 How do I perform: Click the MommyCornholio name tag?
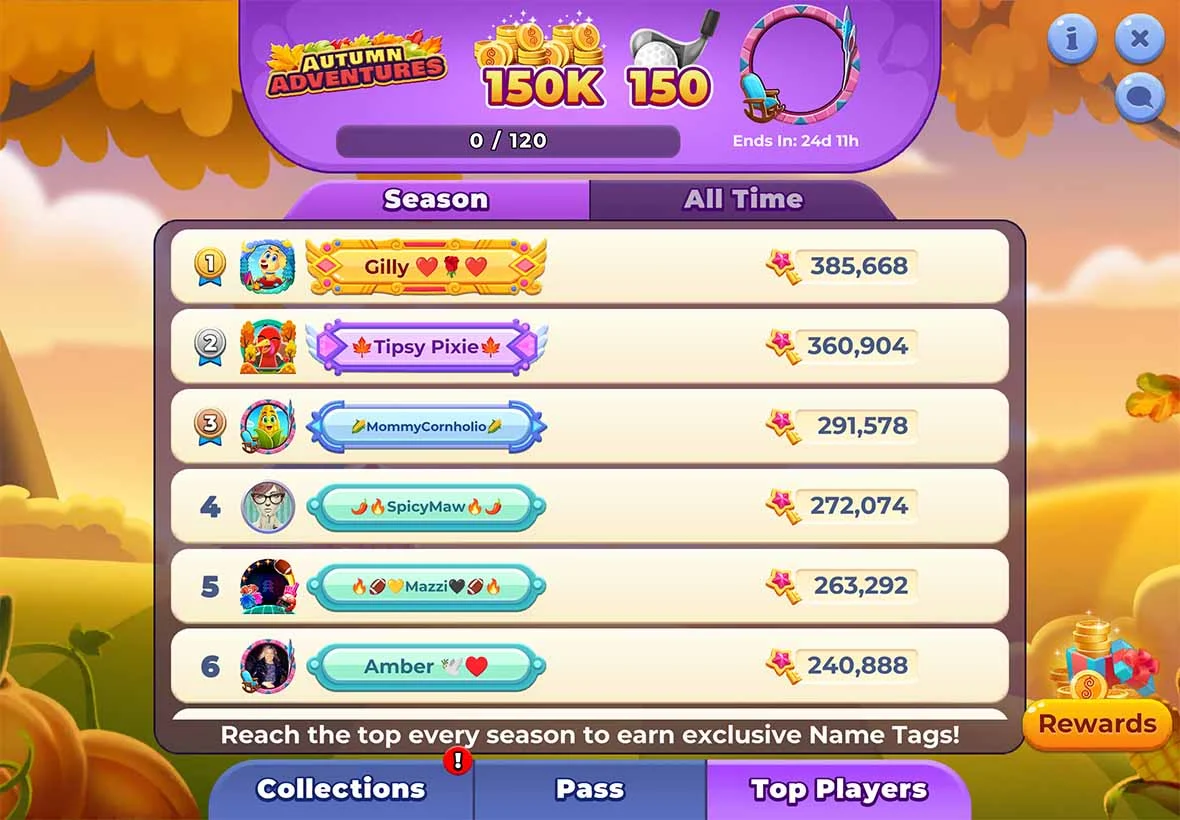click(x=427, y=427)
